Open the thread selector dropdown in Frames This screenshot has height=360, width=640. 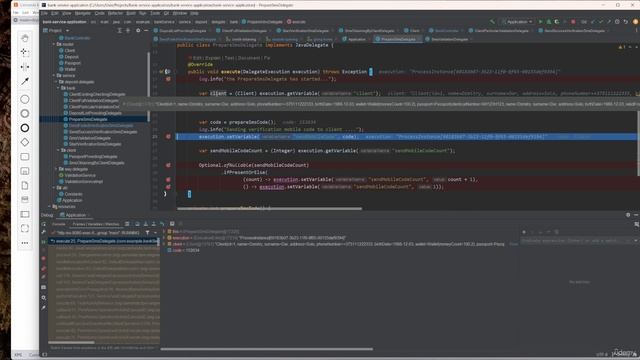coord(155,233)
